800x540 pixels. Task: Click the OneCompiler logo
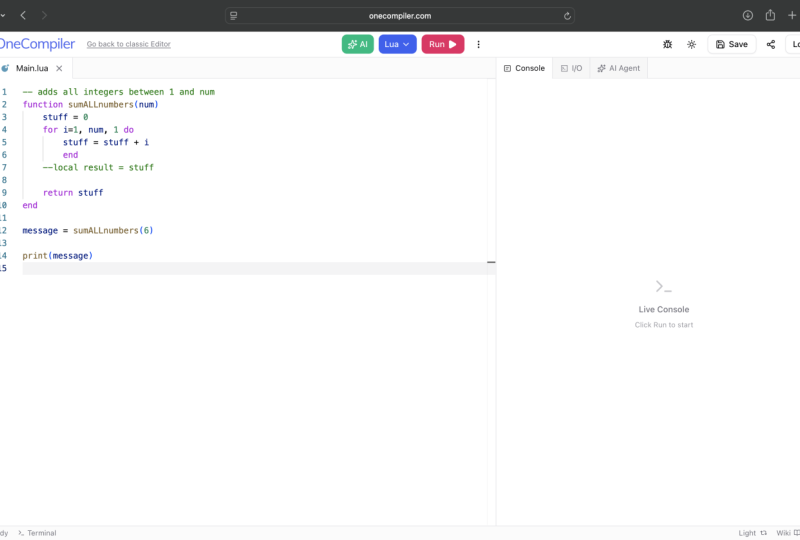(x=37, y=44)
